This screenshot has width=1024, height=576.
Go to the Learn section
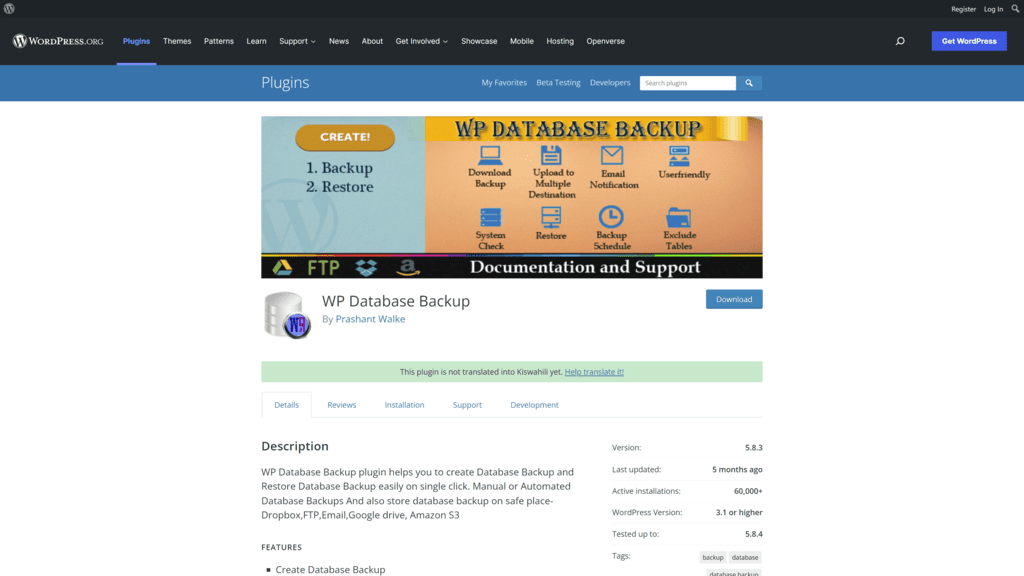click(256, 41)
